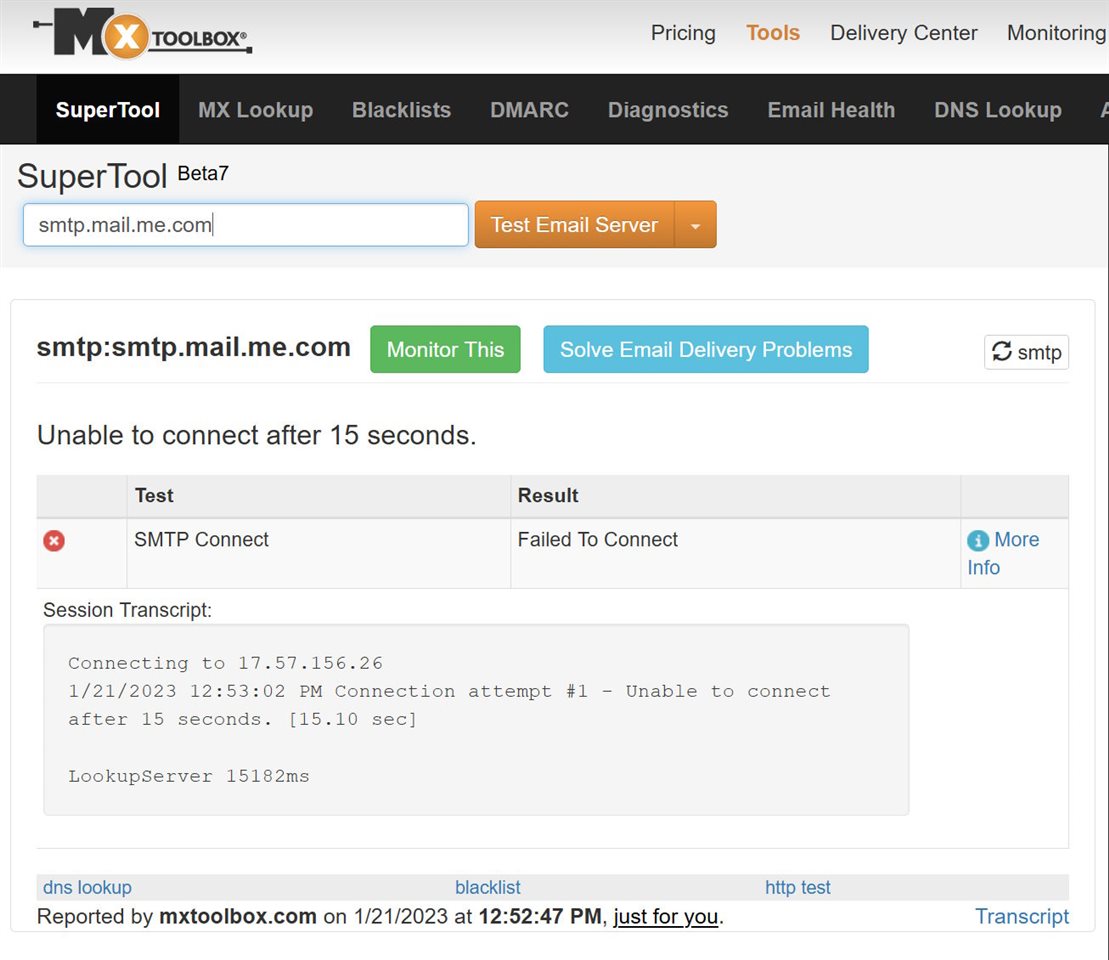The image size is (1109, 960).
Task: Open the Diagnostics tab
Action: 668,110
